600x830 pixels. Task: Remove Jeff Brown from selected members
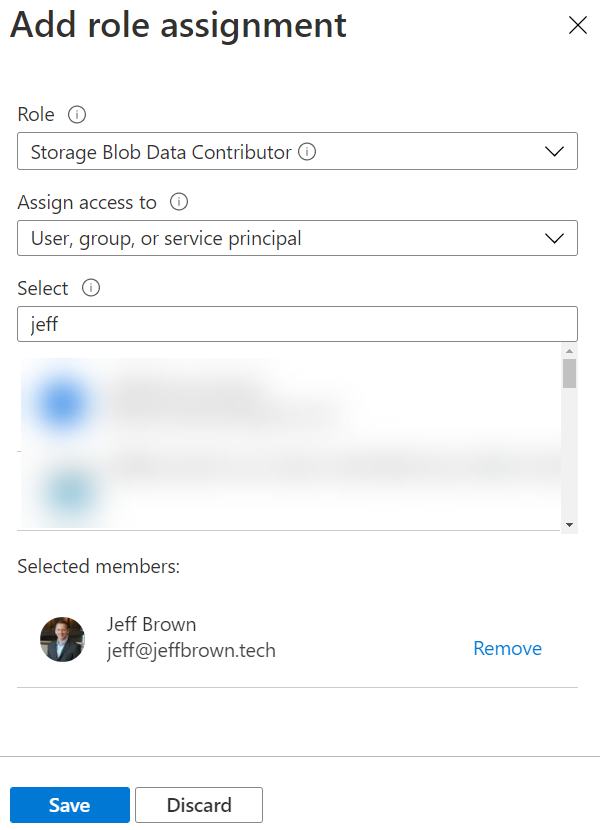pyautogui.click(x=507, y=648)
